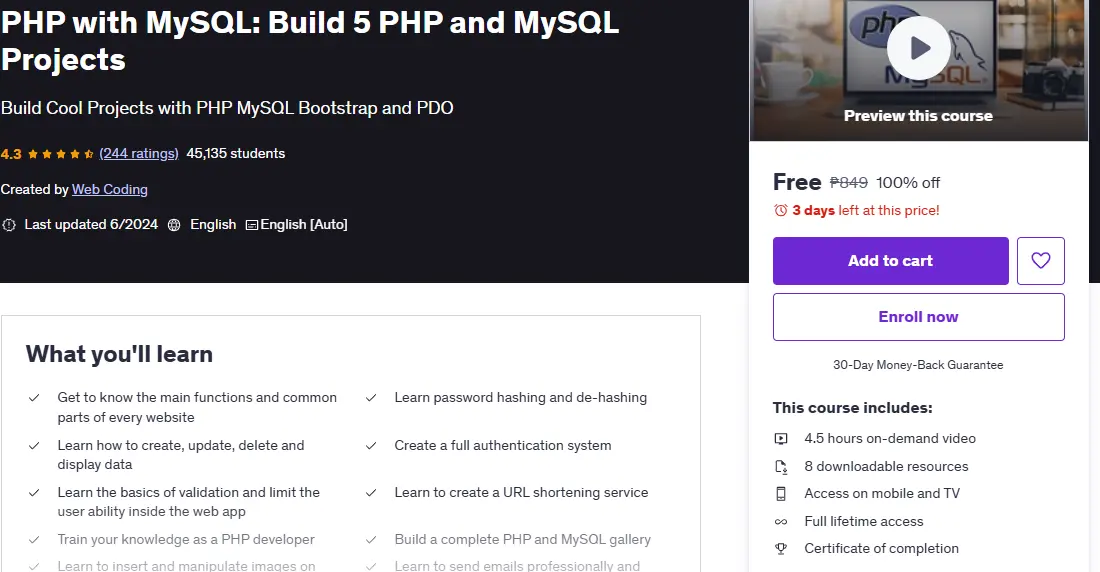Click the 'Free' price label
The image size is (1100, 572).
point(797,182)
